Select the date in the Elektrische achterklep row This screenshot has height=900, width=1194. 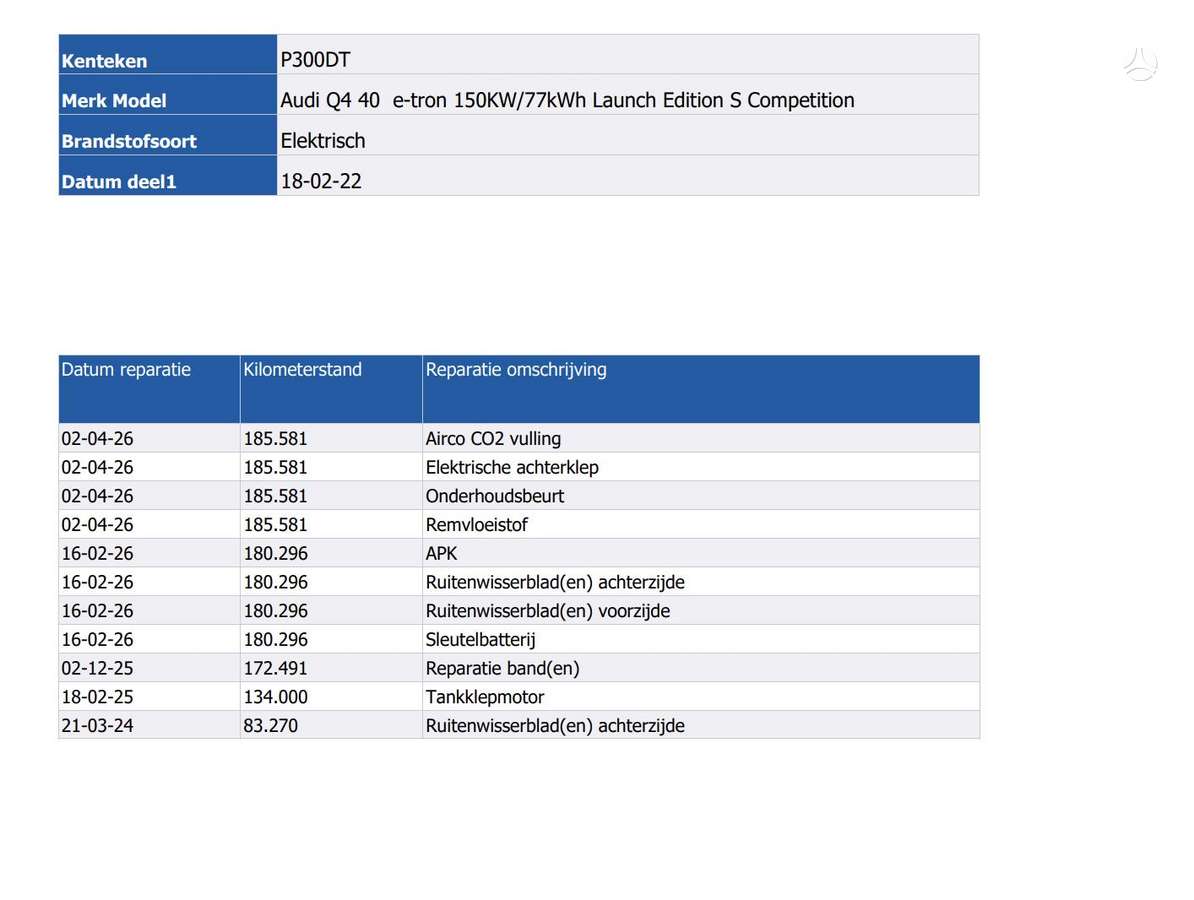[x=97, y=467]
